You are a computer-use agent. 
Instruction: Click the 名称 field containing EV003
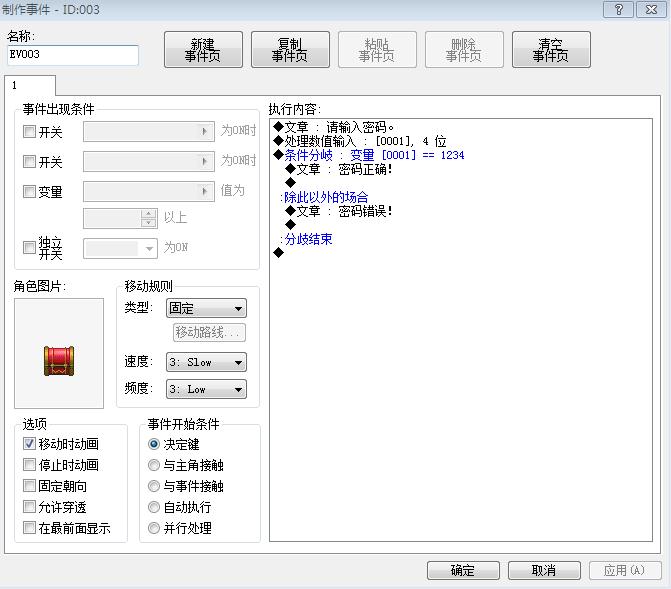click(x=73, y=55)
